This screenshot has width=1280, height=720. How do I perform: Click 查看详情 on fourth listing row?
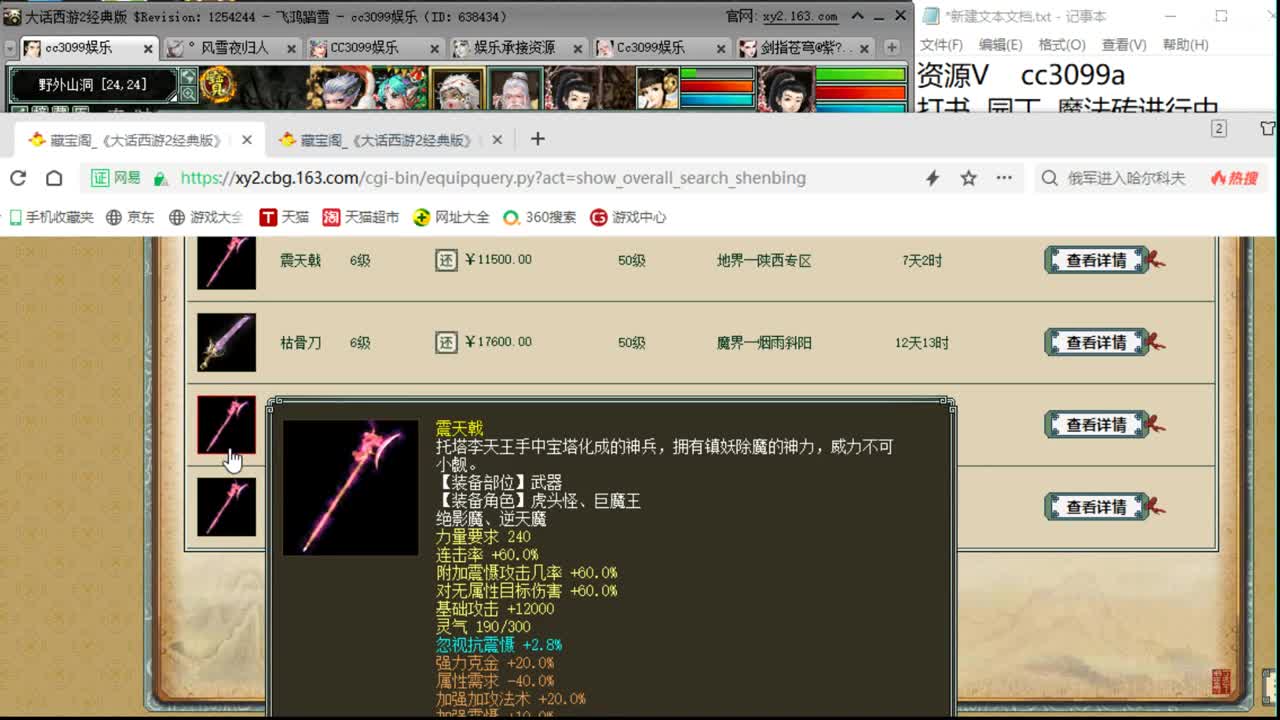click(1097, 507)
